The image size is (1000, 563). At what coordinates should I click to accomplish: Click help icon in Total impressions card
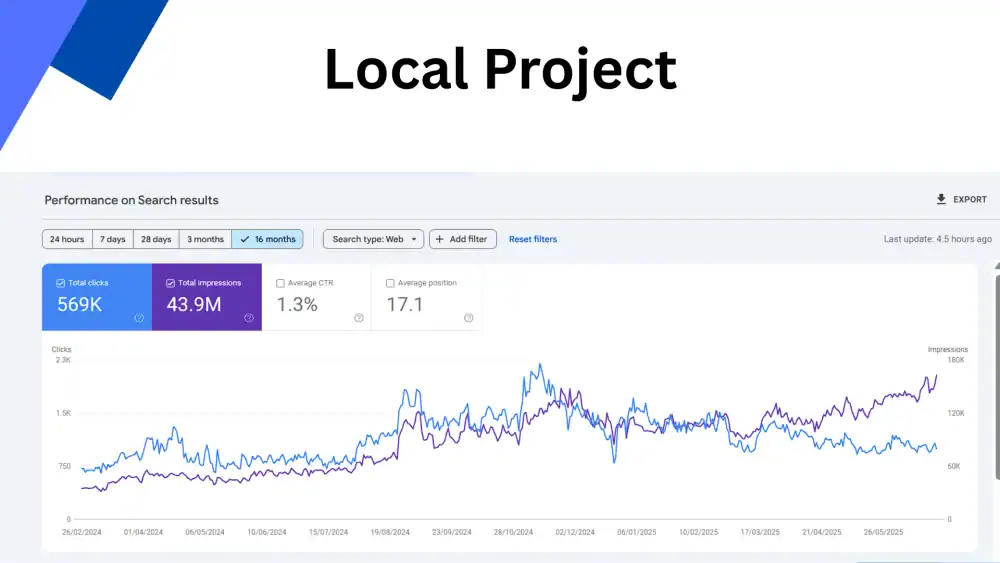coord(249,318)
